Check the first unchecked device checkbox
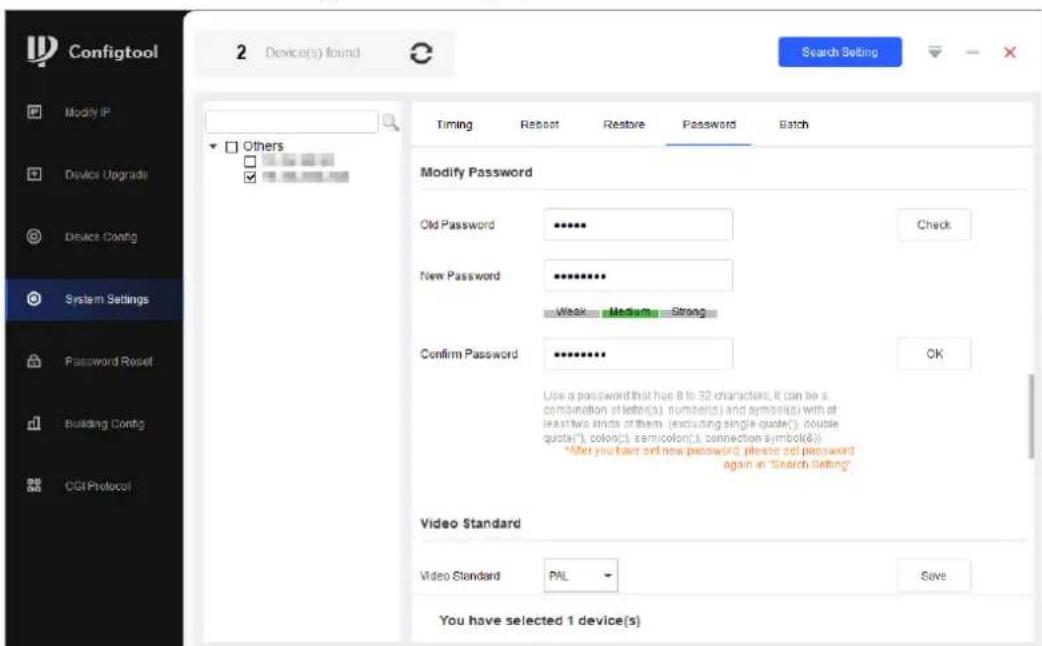 250,162
